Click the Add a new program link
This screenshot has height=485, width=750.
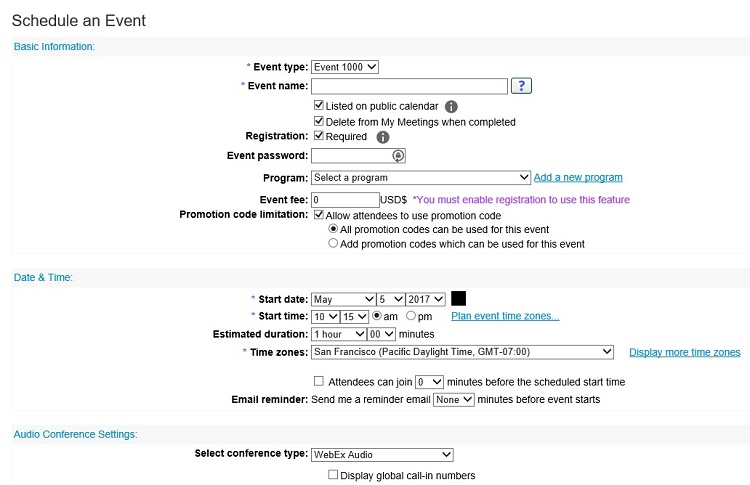pyautogui.click(x=578, y=178)
